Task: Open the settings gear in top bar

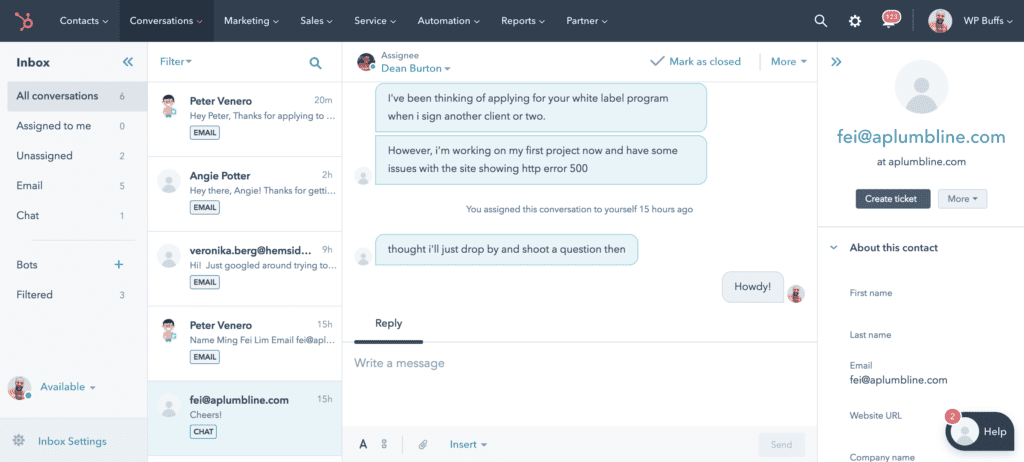Action: pos(855,20)
